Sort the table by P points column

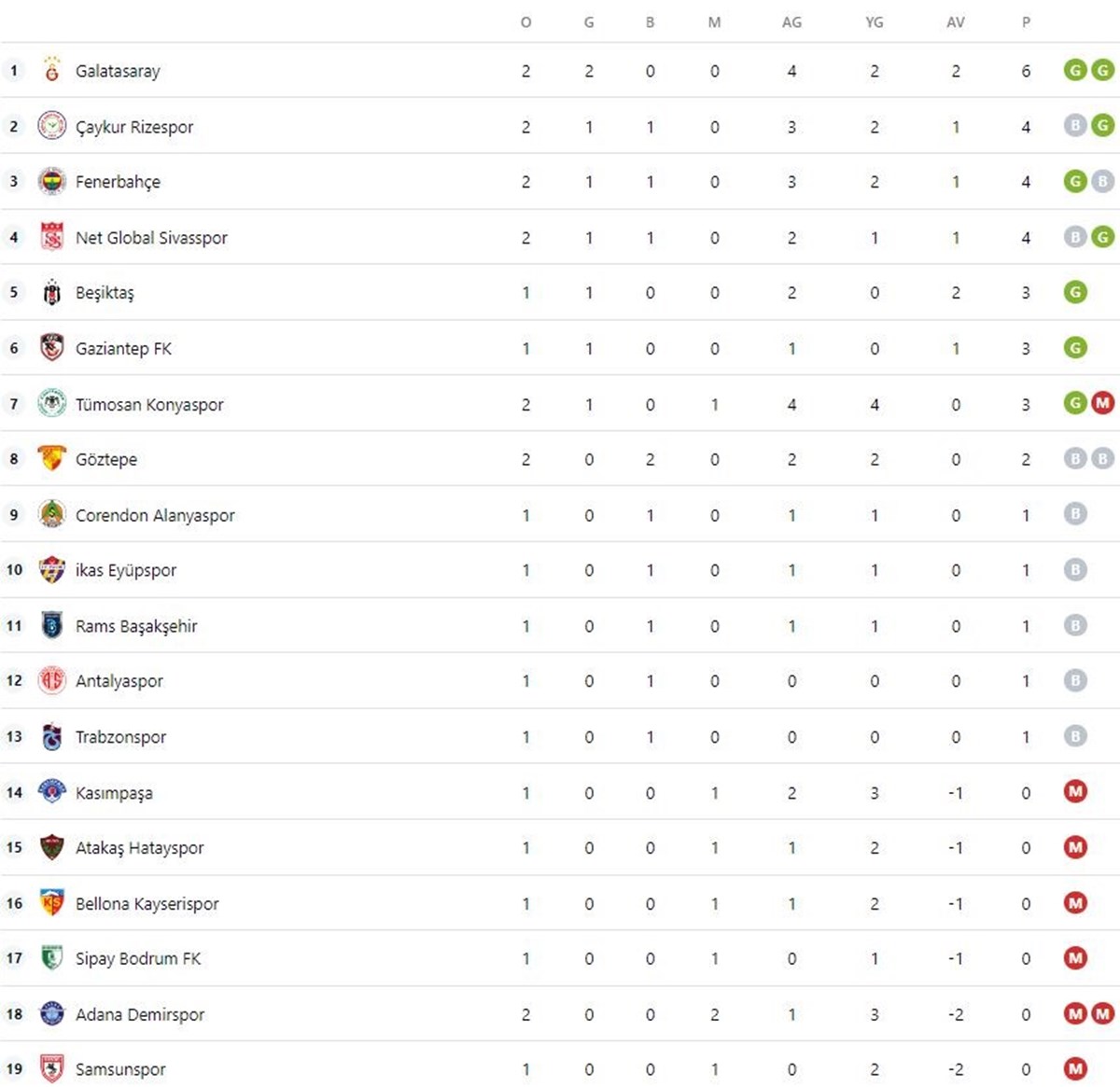(x=1026, y=22)
